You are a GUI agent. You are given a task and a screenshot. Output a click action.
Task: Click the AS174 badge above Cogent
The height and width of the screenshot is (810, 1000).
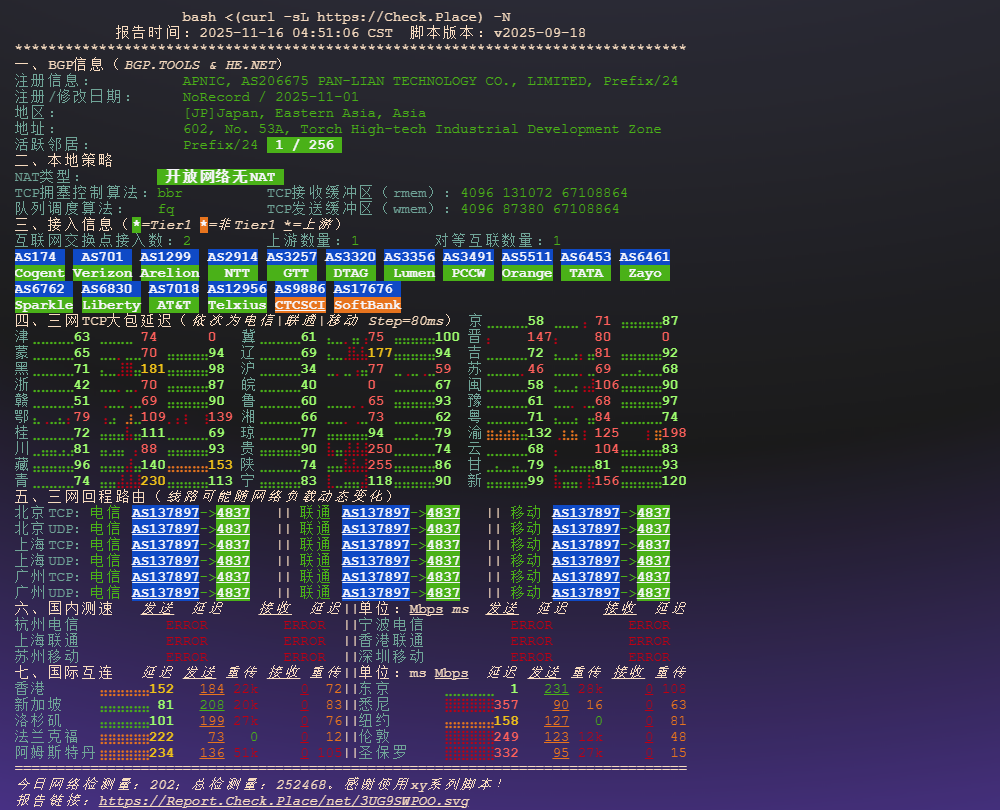click(40, 257)
